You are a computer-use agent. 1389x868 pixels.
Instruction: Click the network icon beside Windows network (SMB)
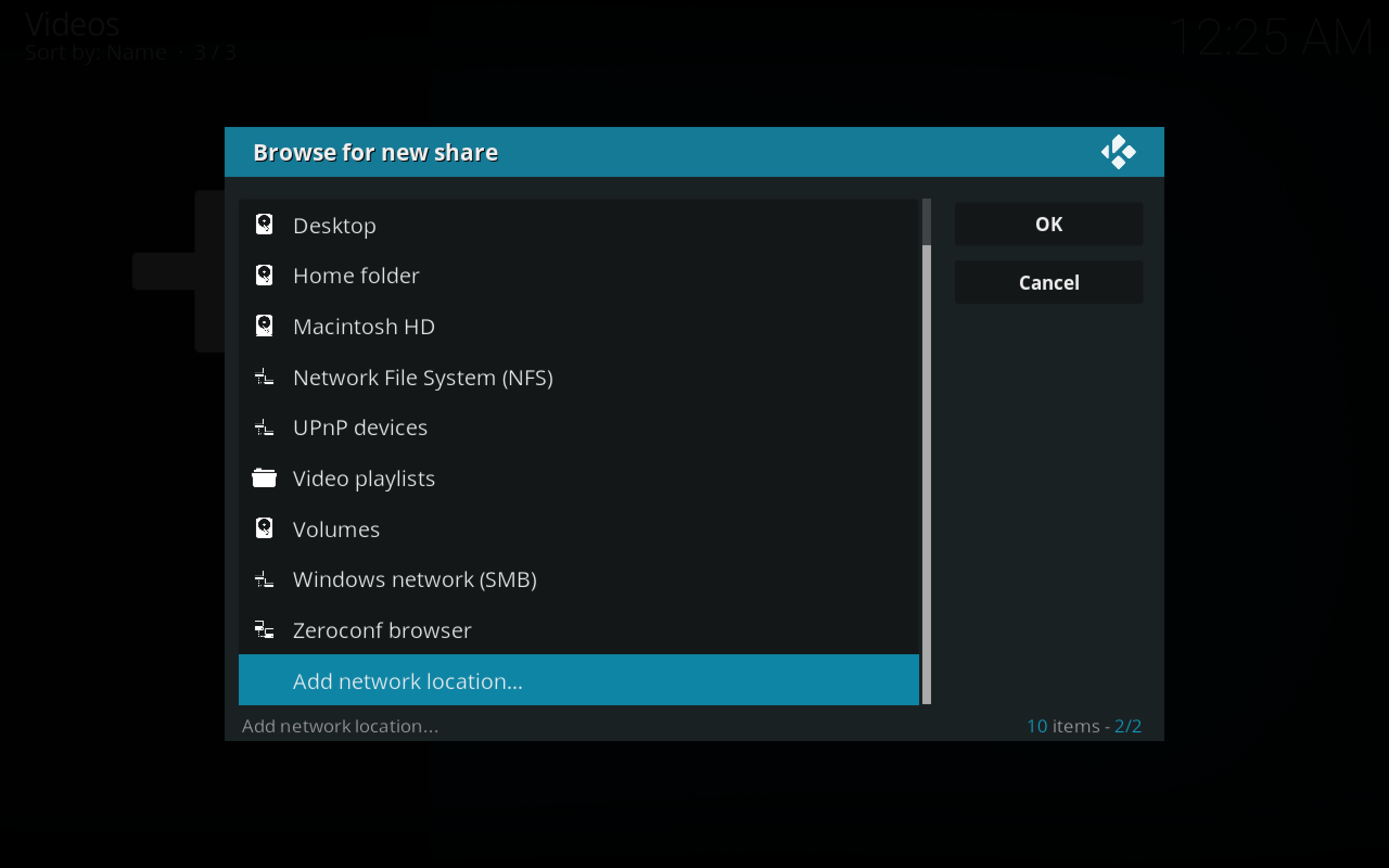[x=265, y=579]
